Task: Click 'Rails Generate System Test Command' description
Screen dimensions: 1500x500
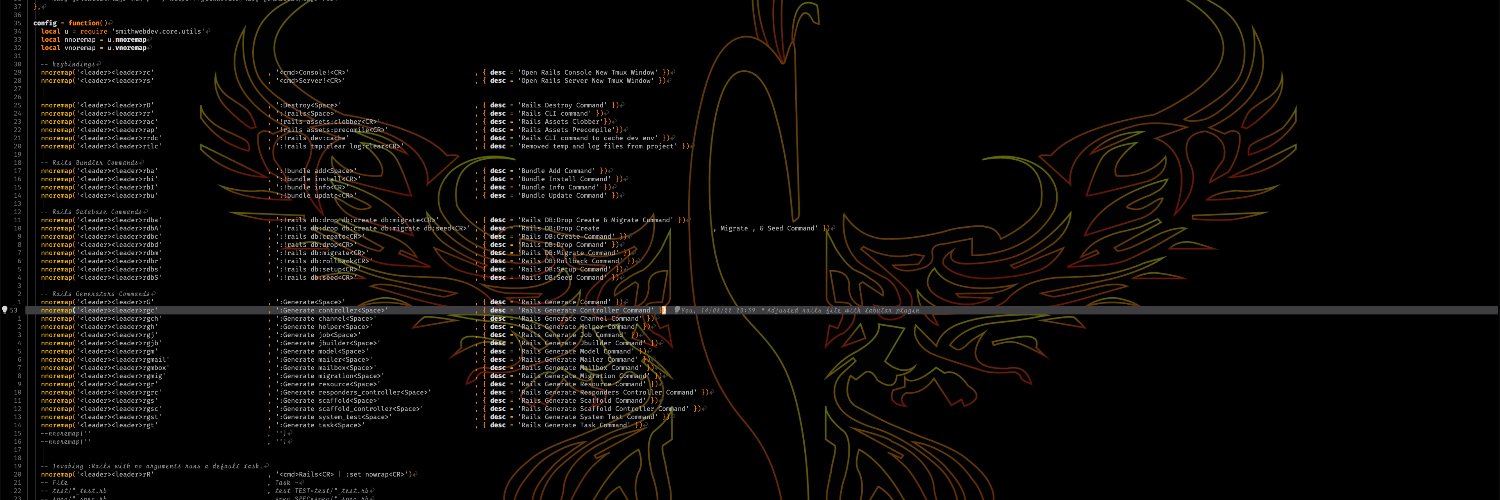Action: pyautogui.click(x=589, y=416)
